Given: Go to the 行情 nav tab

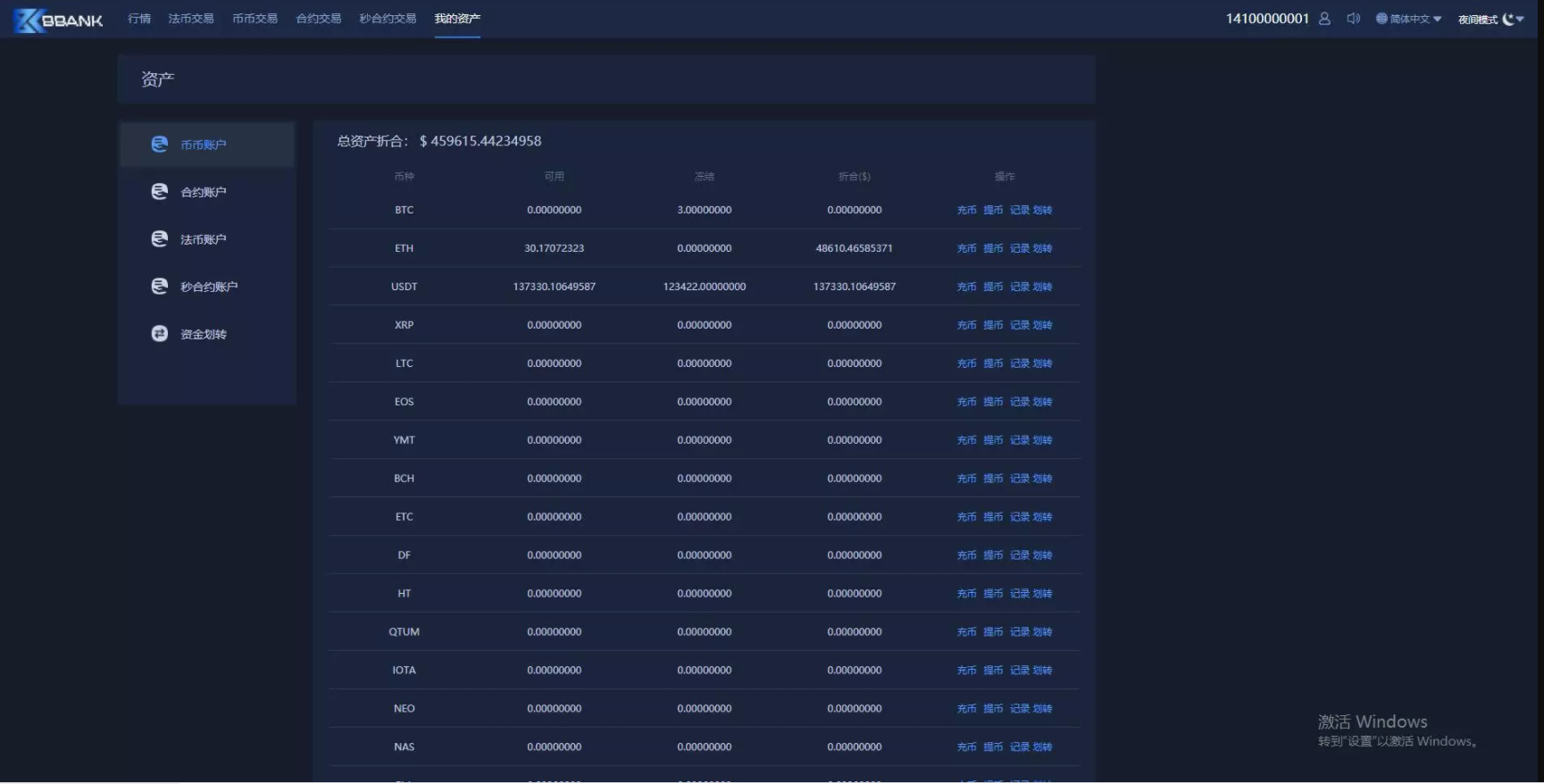Looking at the screenshot, I should [x=139, y=19].
